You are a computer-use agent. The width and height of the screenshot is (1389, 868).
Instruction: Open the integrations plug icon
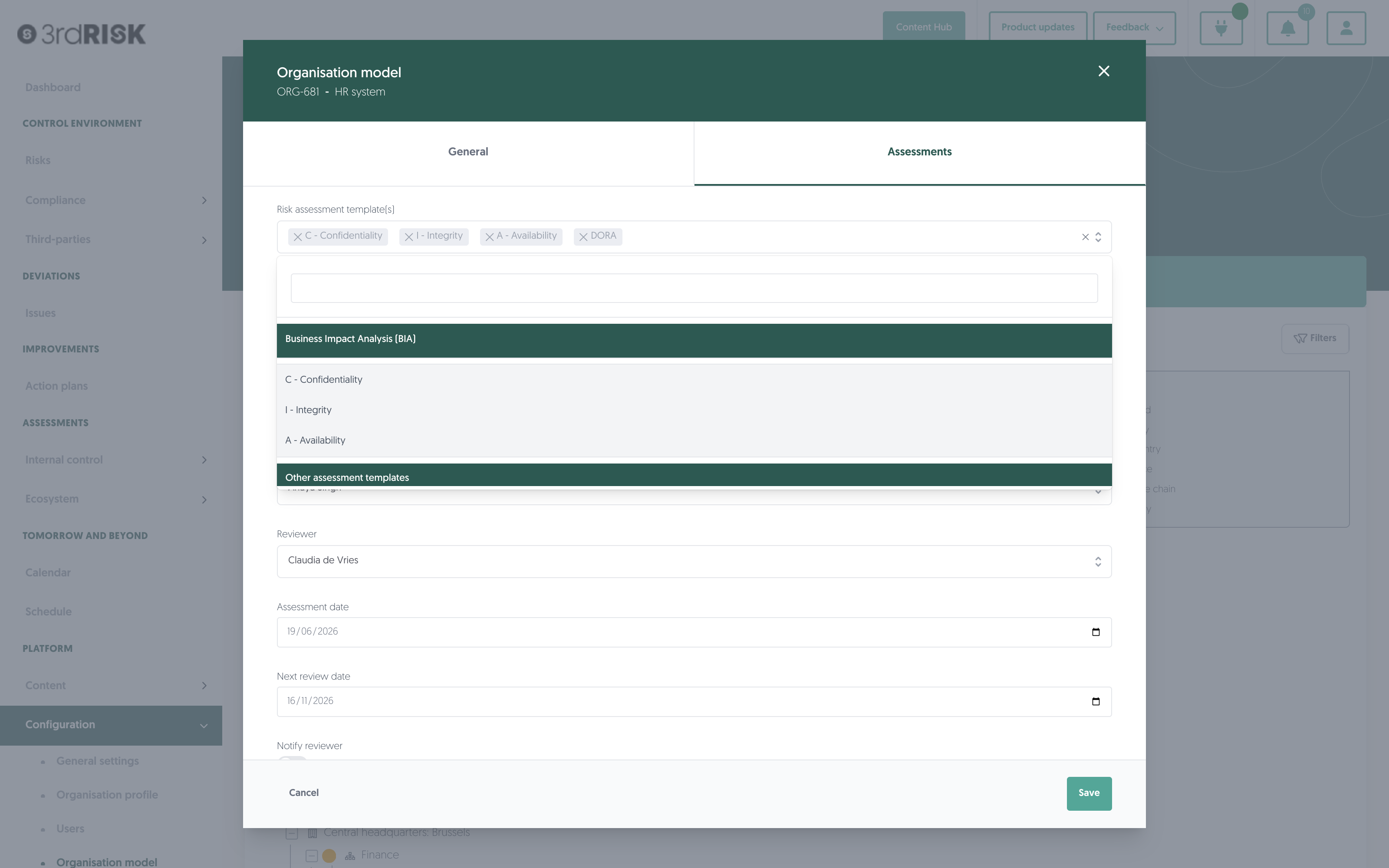click(x=1221, y=28)
